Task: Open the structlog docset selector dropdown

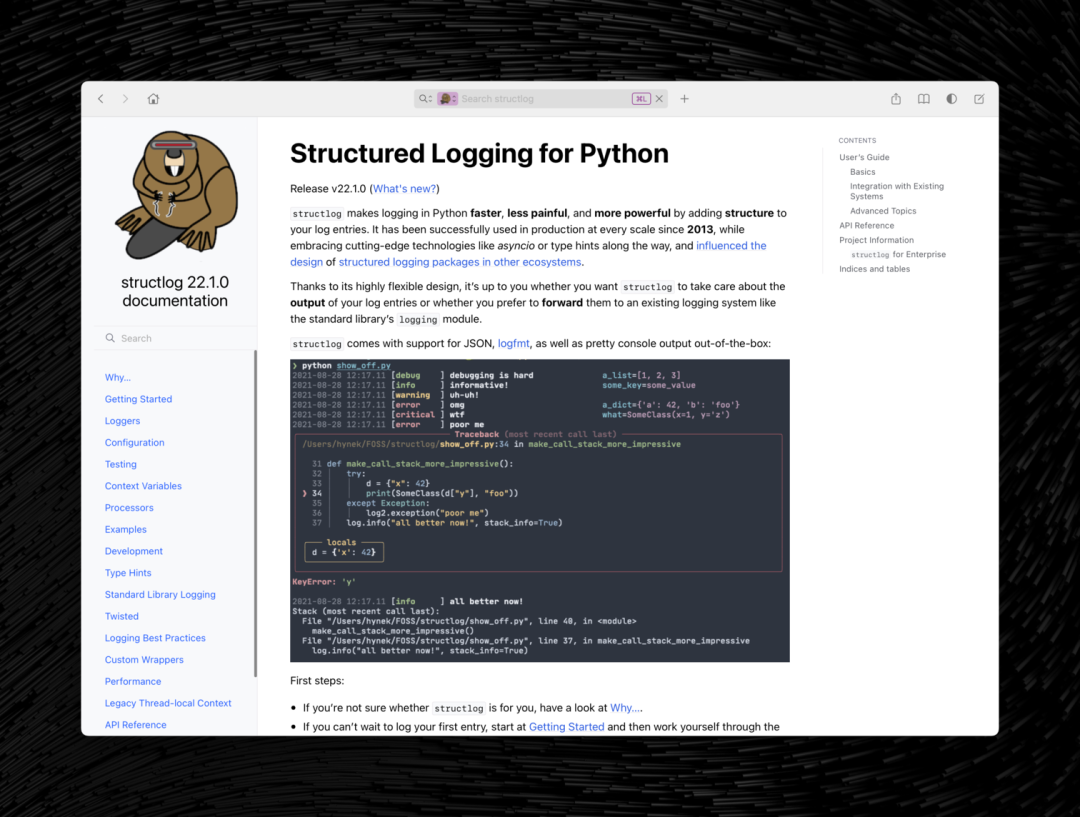Action: [x=448, y=99]
